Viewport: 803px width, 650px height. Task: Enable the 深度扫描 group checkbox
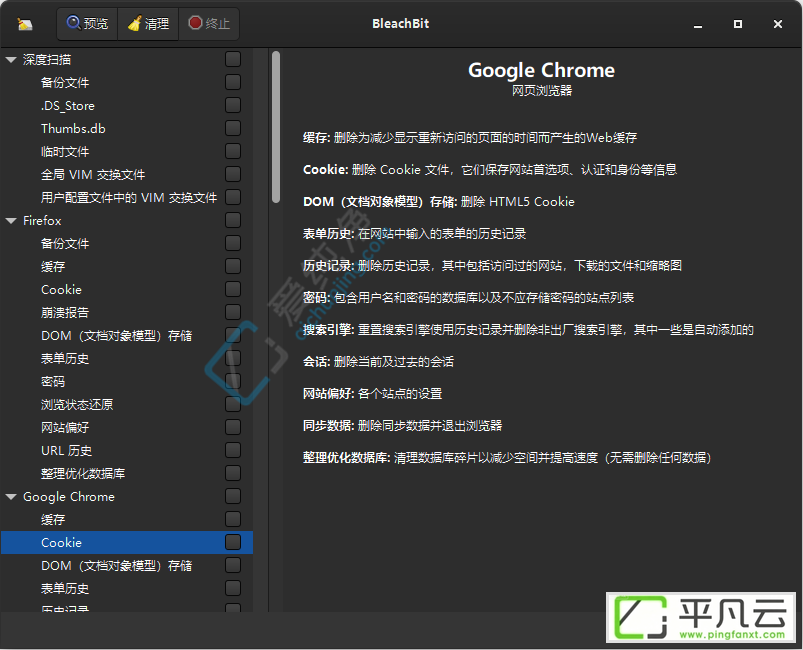click(233, 59)
